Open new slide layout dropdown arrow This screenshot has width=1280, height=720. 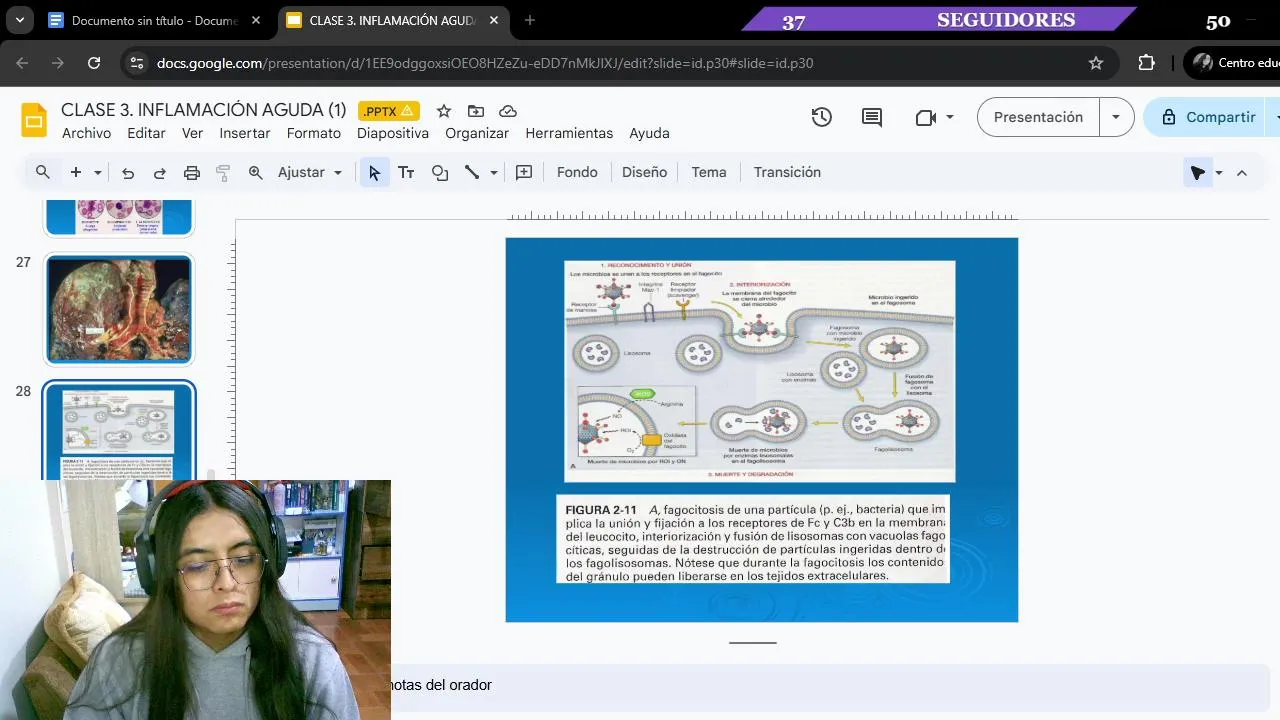(x=97, y=172)
